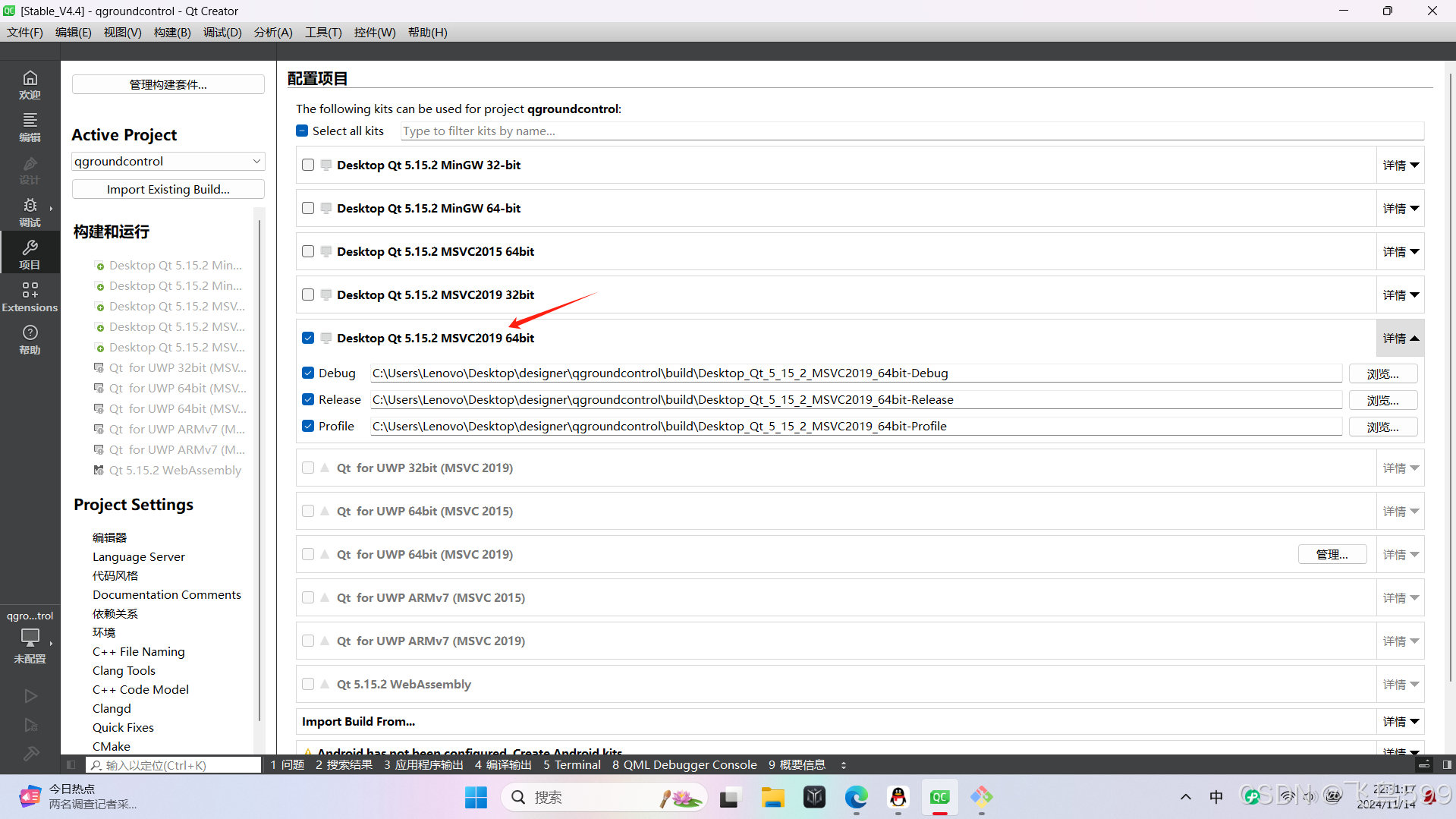Open the QQ penguin taskbar icon
Image resolution: width=1456 pixels, height=819 pixels.
pyautogui.click(x=898, y=797)
